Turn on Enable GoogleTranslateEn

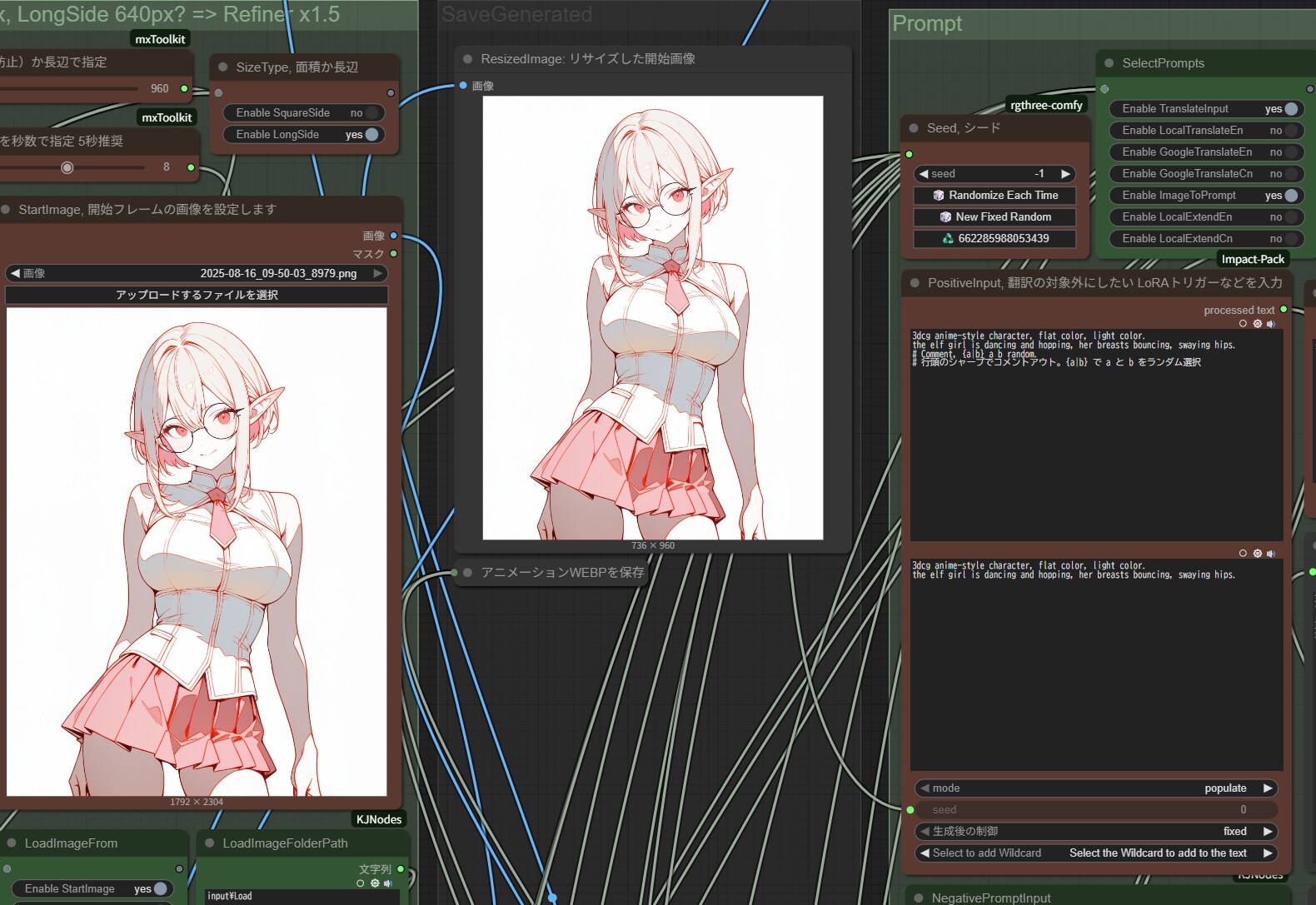pyautogui.click(x=1290, y=152)
